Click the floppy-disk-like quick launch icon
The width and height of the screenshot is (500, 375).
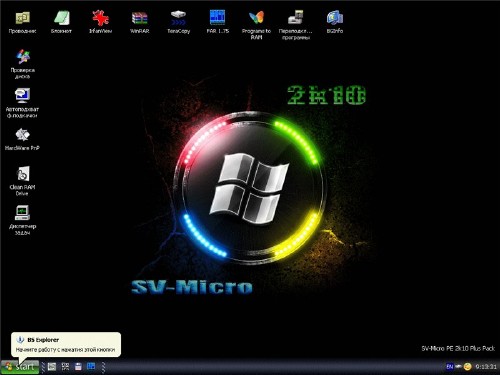pyautogui.click(x=78, y=367)
